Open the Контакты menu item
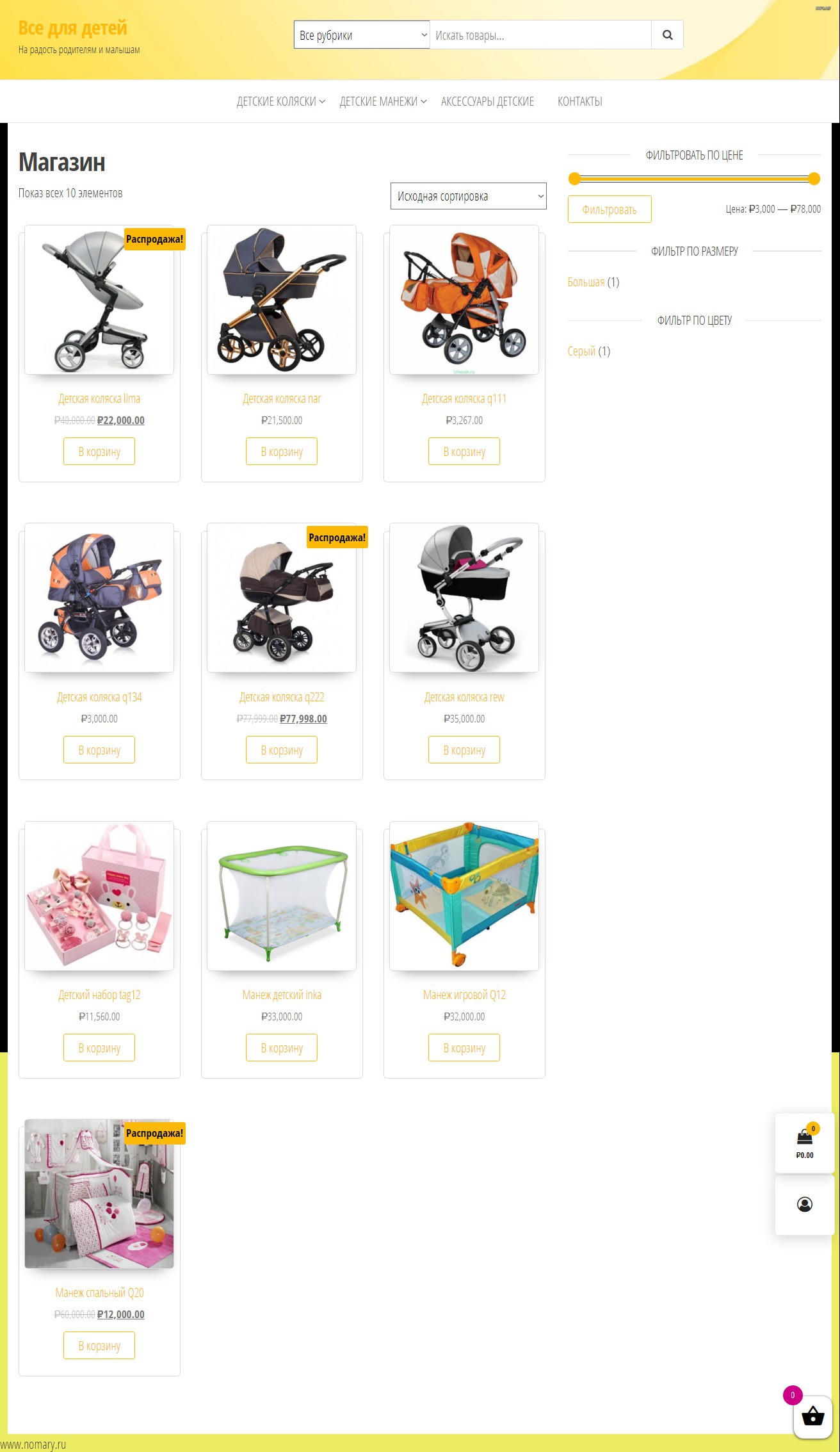 579,101
